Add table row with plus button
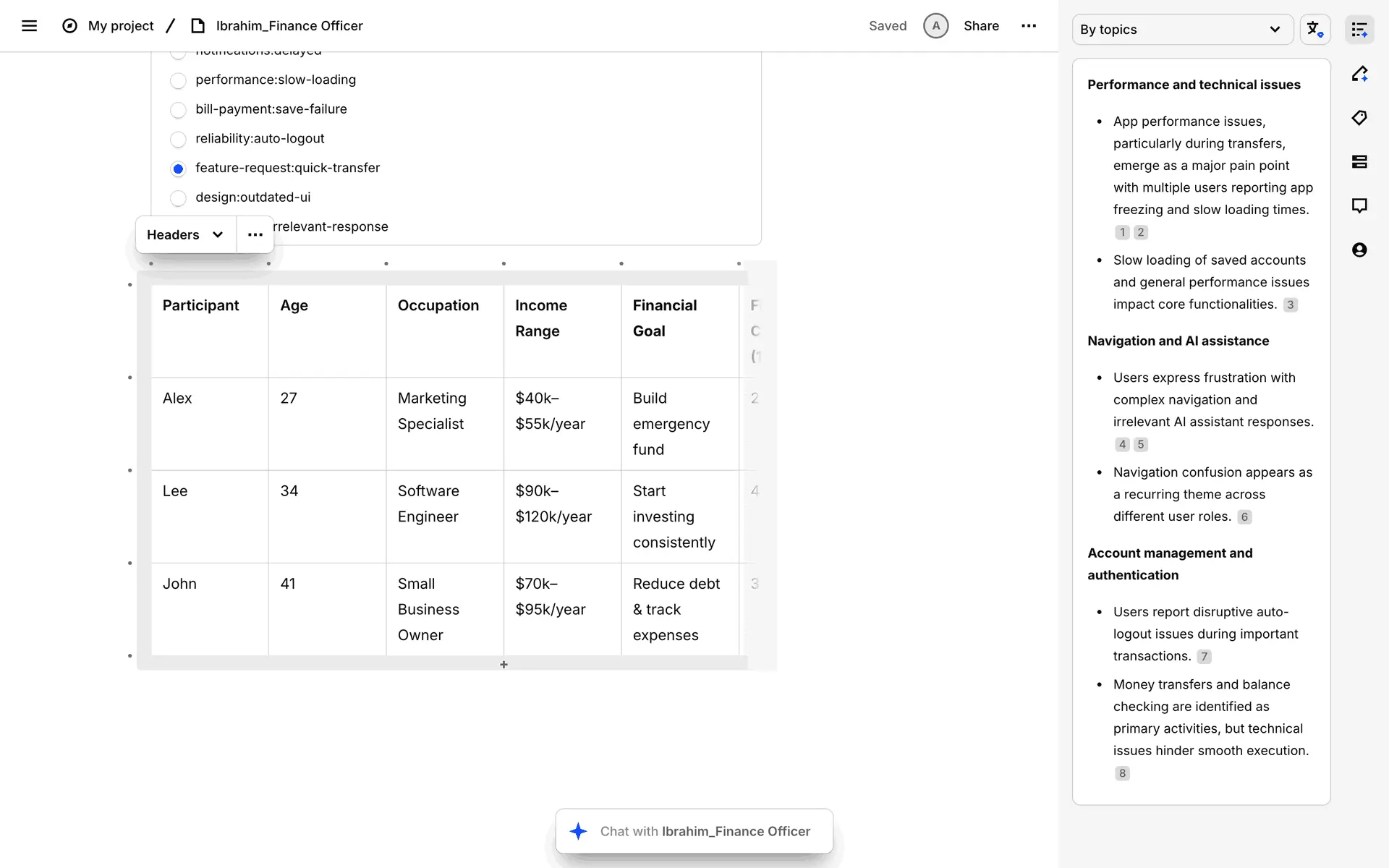The height and width of the screenshot is (868, 1389). click(504, 665)
